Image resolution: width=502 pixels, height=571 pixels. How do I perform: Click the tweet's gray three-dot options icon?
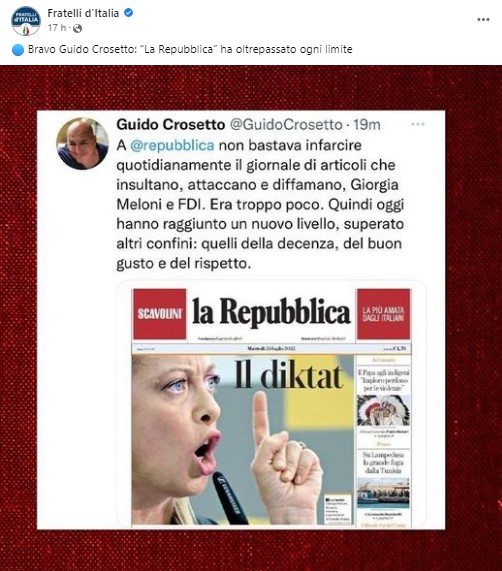point(418,125)
